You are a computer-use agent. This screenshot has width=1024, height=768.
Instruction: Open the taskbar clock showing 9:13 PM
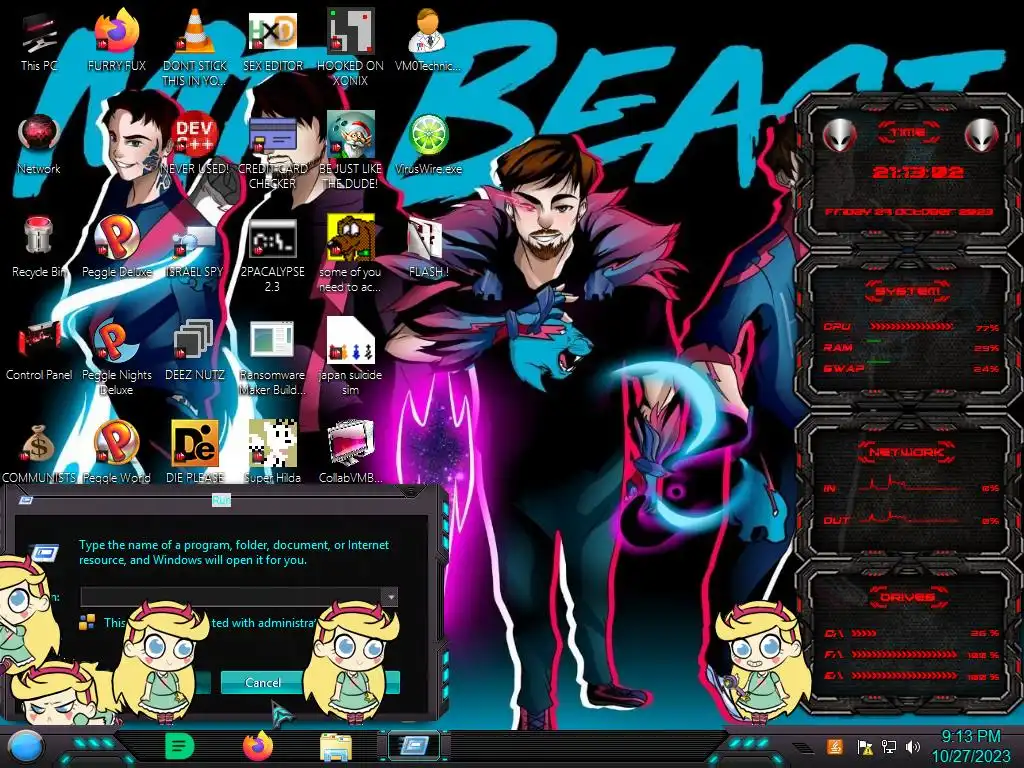coord(970,746)
